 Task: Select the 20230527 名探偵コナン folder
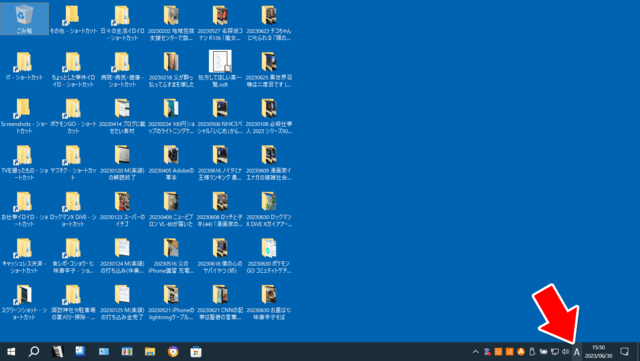pyautogui.click(x=220, y=22)
